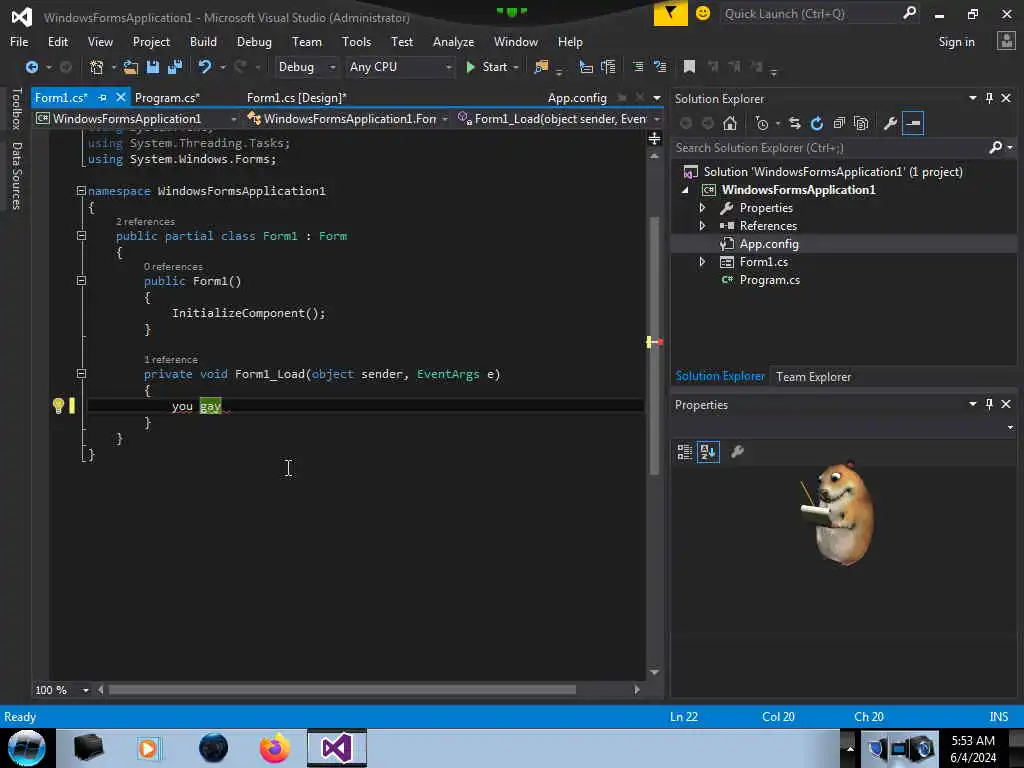Open the Debug menu
Image resolution: width=1024 pixels, height=768 pixels.
(x=254, y=41)
